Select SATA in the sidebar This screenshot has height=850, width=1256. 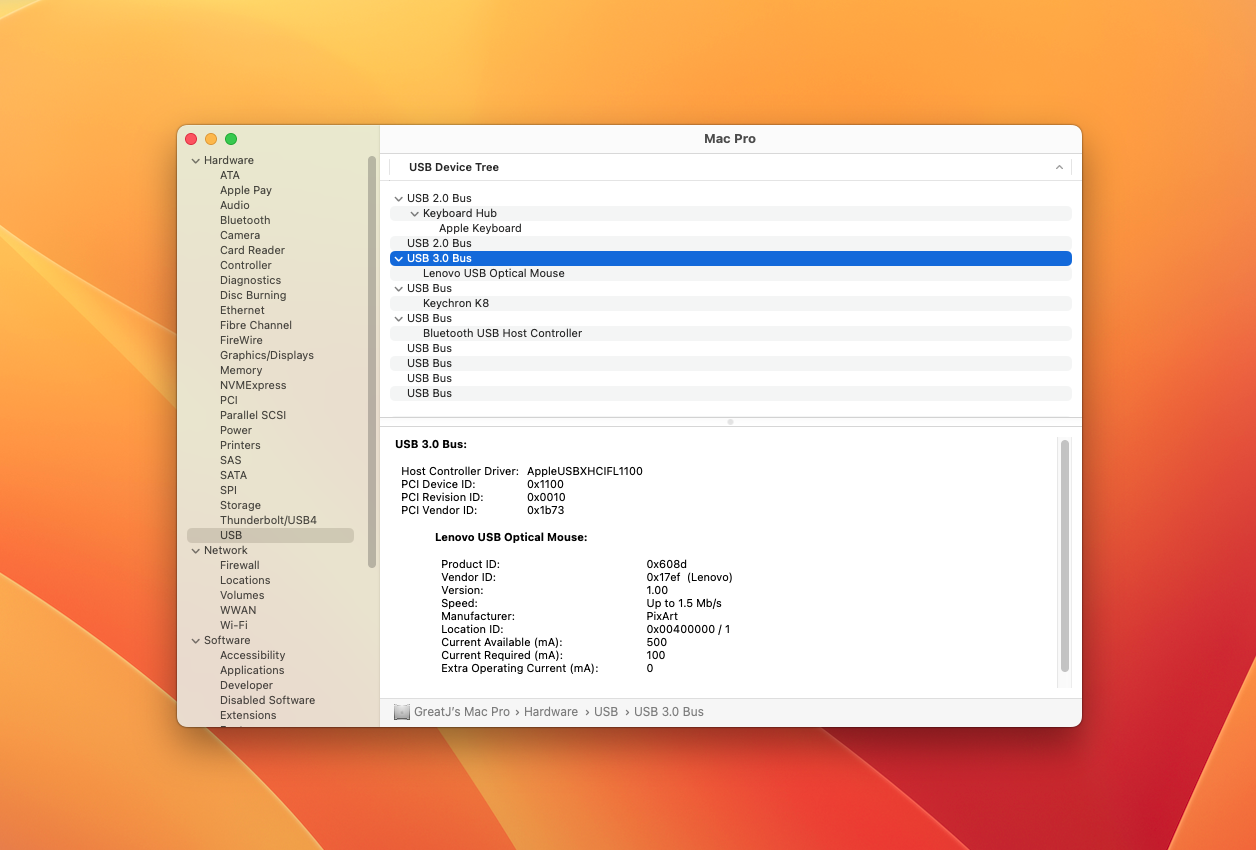pyautogui.click(x=233, y=475)
